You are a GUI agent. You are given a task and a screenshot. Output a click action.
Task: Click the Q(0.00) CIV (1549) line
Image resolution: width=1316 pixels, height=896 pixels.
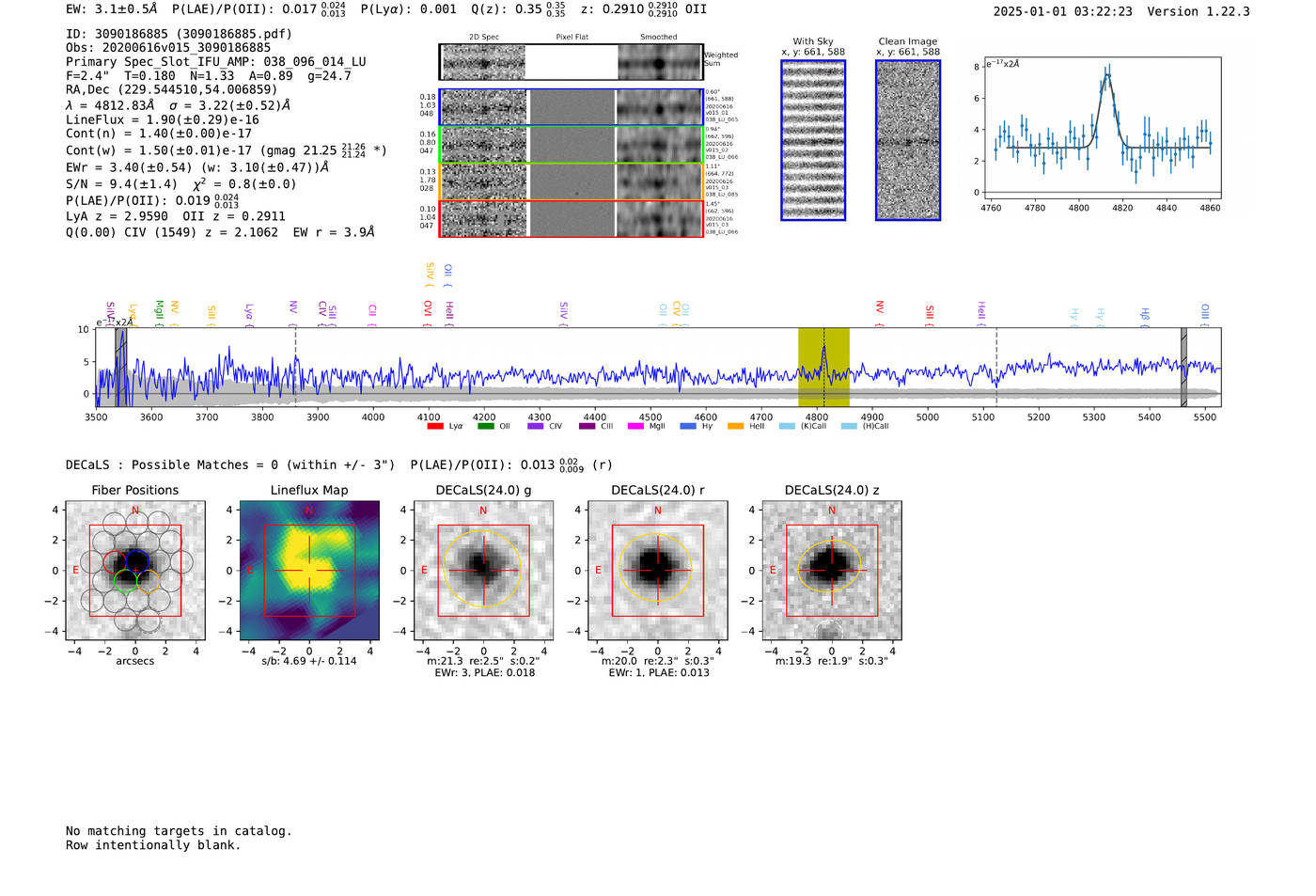(220, 232)
